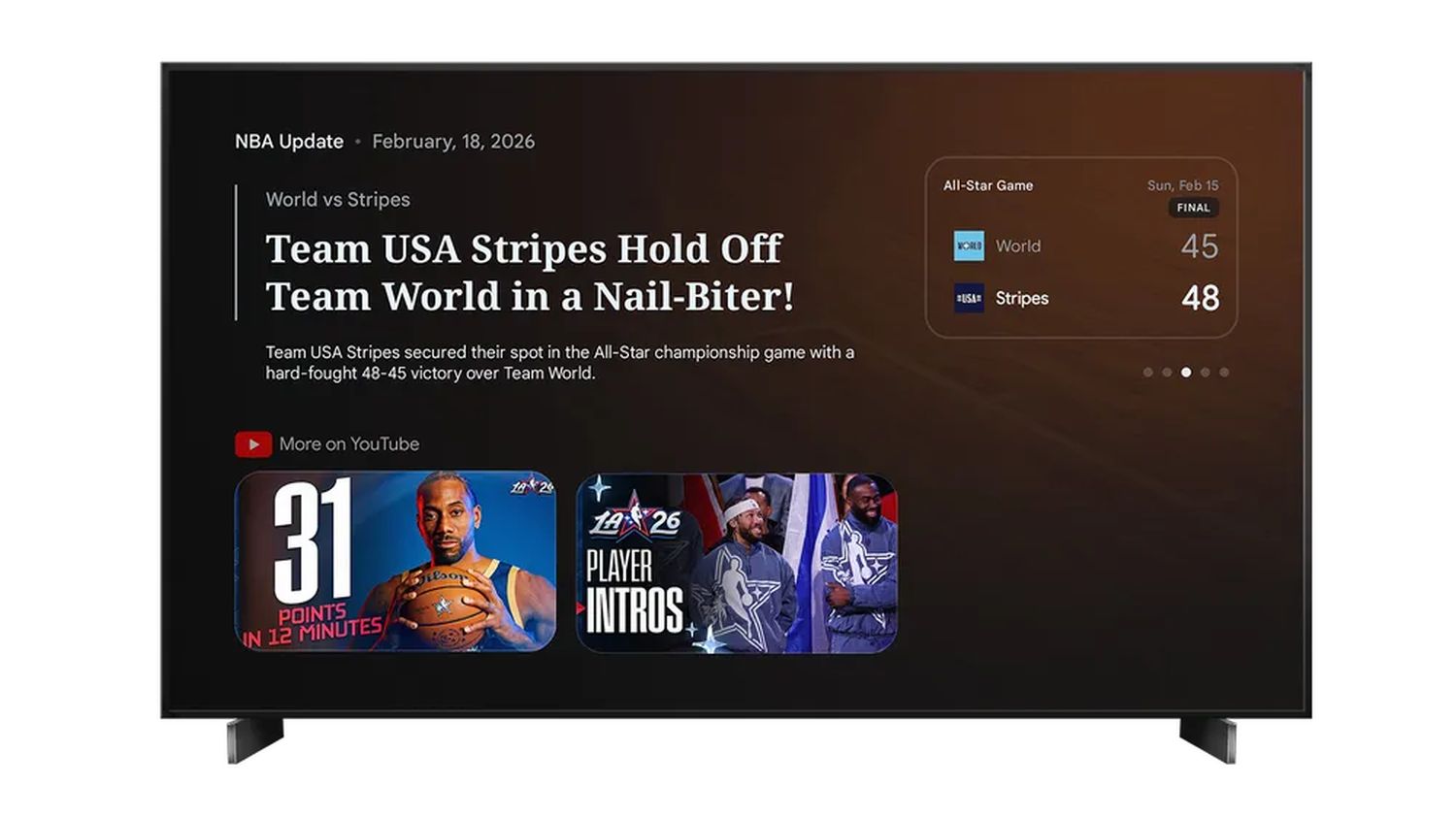Jump to the last carousel dot
Image resolution: width=1456 pixels, height=818 pixels.
(x=1225, y=371)
